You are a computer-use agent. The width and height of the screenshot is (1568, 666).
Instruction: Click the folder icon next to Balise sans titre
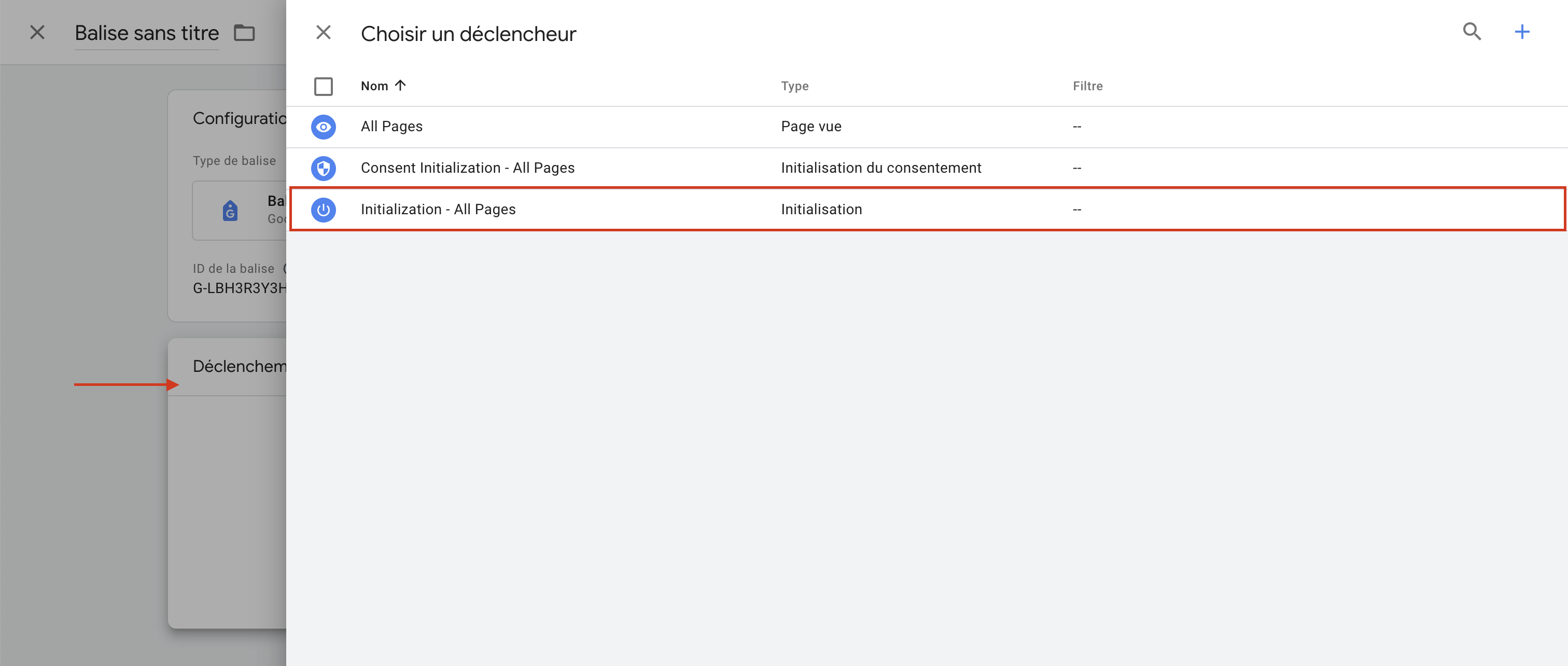point(244,33)
